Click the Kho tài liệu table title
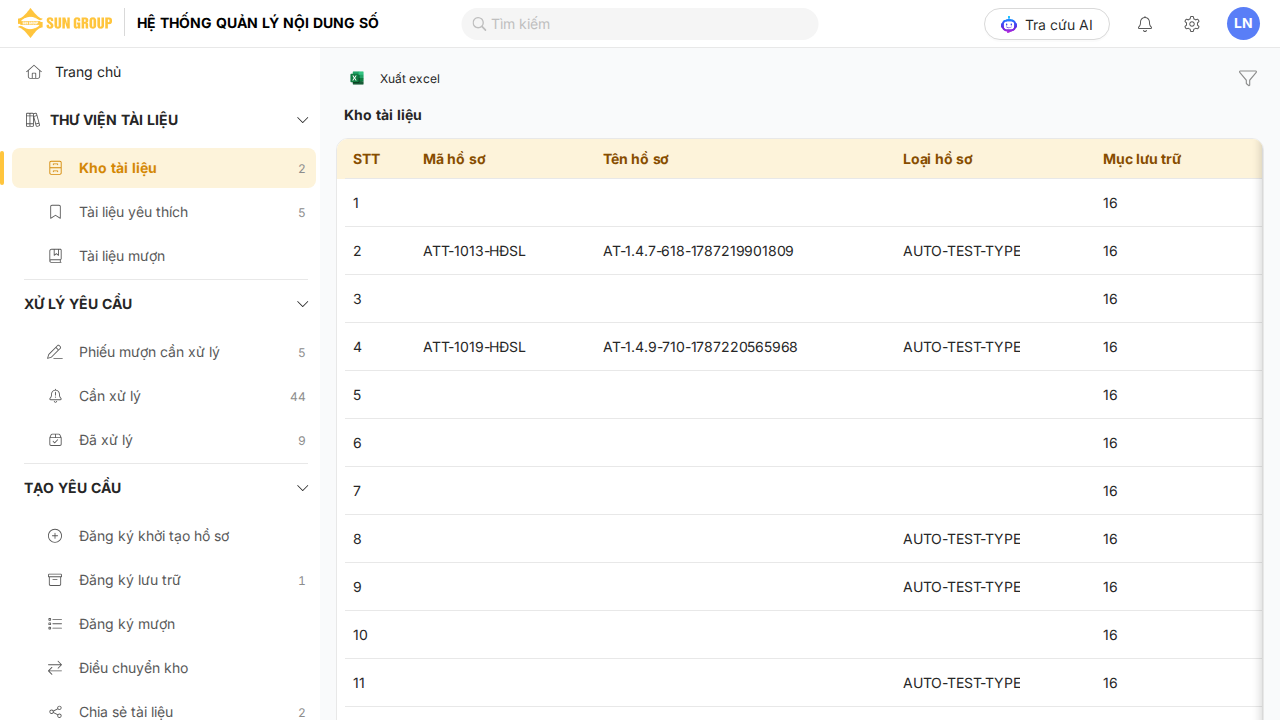Screen dimensions: 1280x720 383,115
